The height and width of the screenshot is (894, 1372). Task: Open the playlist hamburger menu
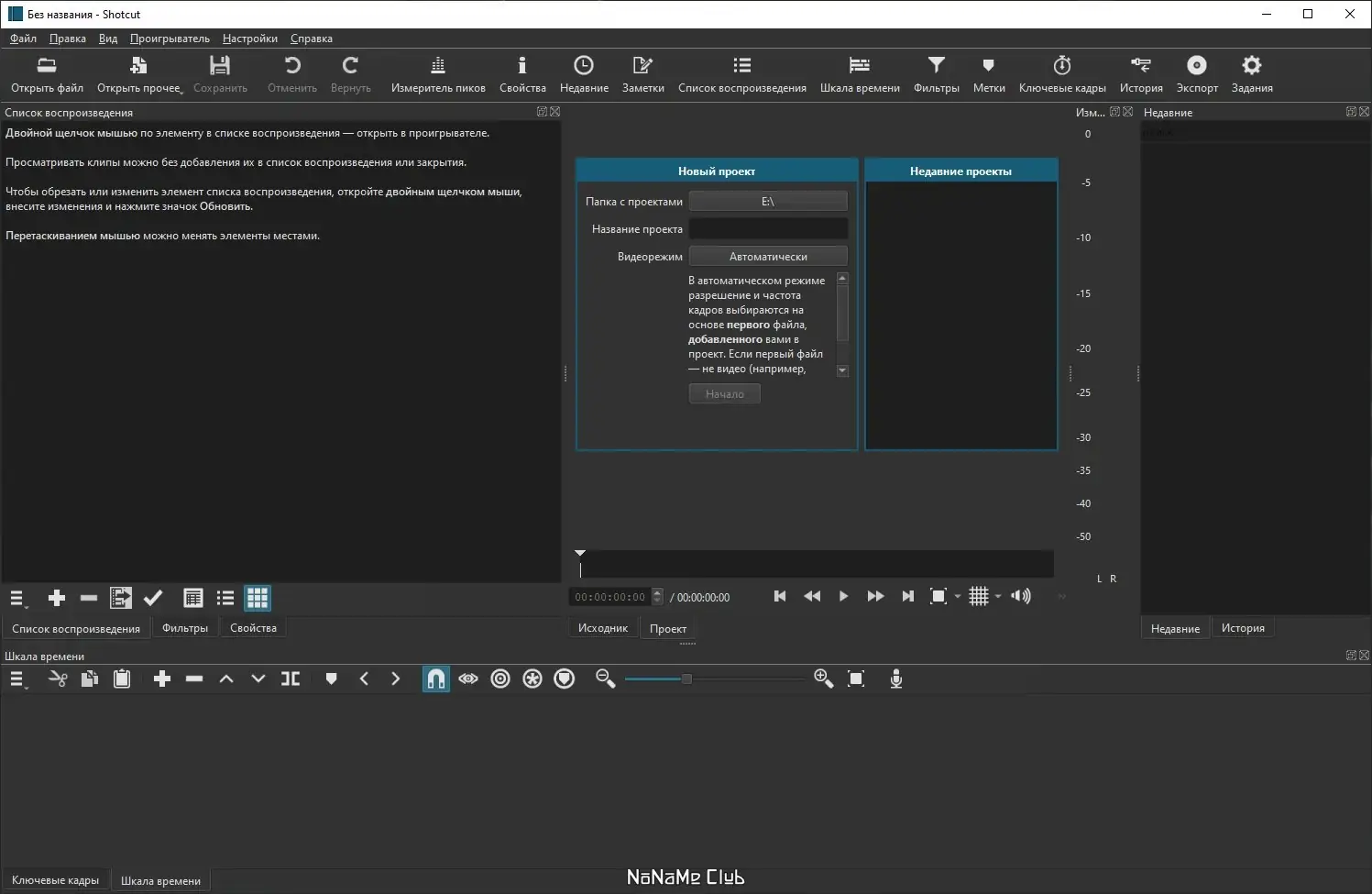coord(17,599)
